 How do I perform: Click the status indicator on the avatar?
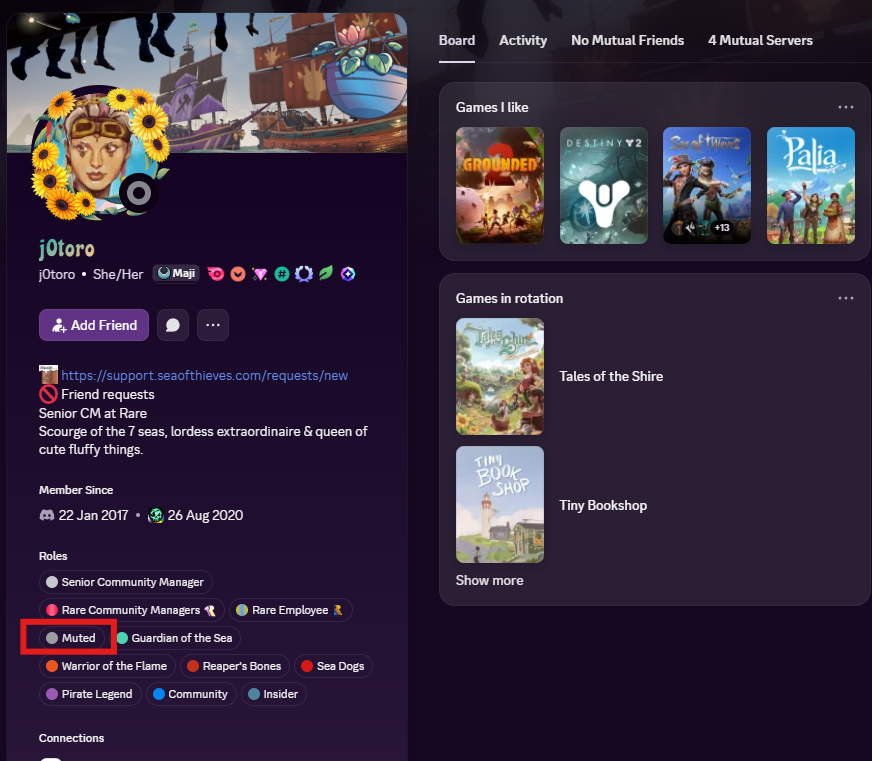[x=138, y=193]
